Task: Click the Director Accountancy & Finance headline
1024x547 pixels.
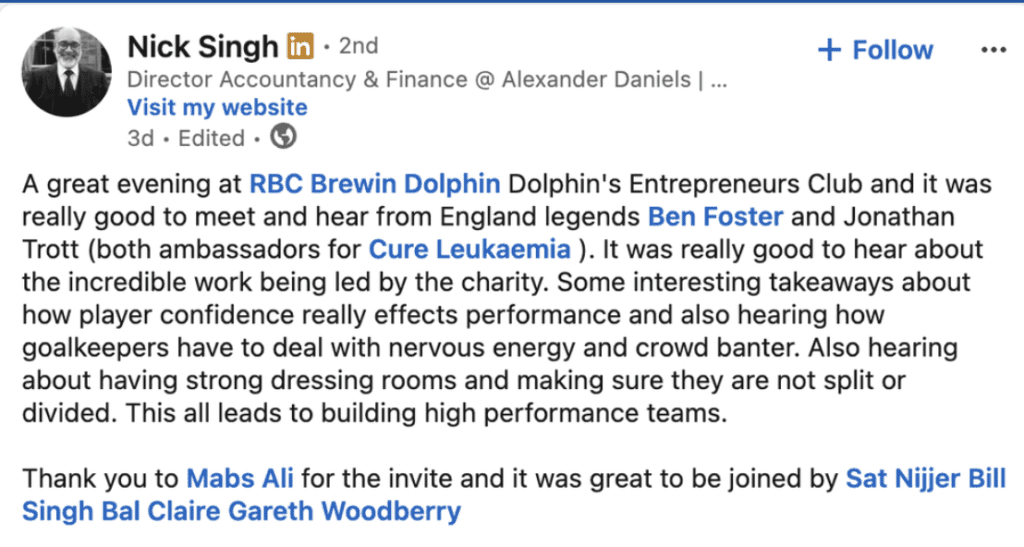Action: point(427,79)
